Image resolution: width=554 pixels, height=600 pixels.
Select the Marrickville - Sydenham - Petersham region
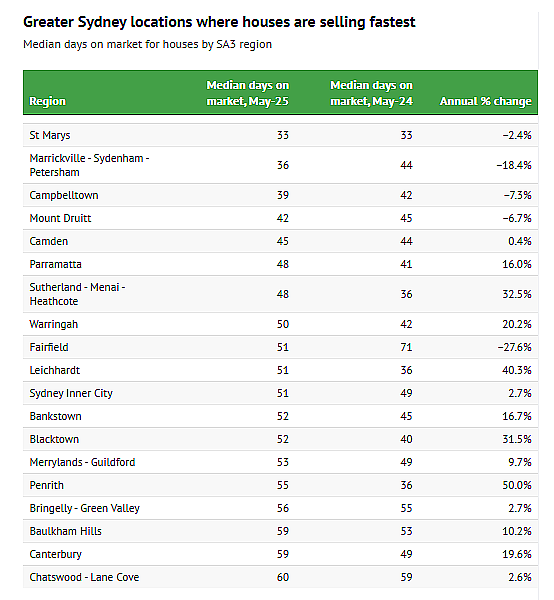(89, 165)
